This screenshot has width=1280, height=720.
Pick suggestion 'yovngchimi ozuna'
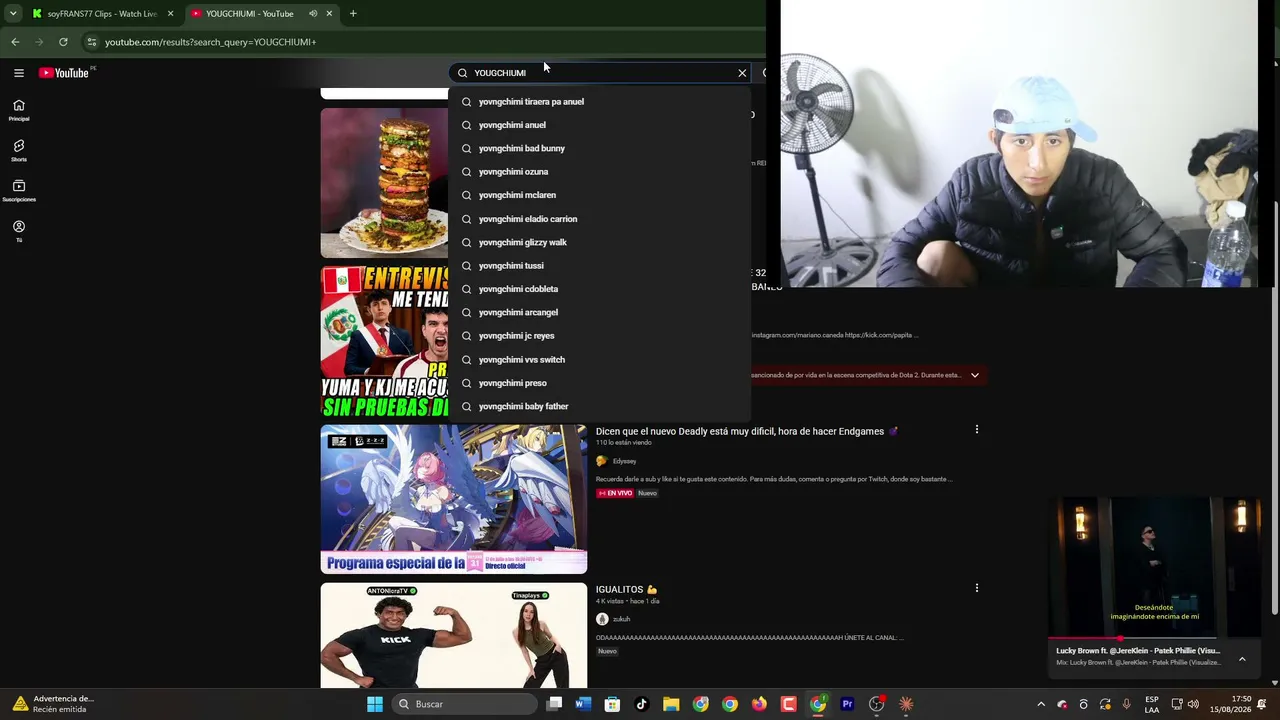[600, 172]
